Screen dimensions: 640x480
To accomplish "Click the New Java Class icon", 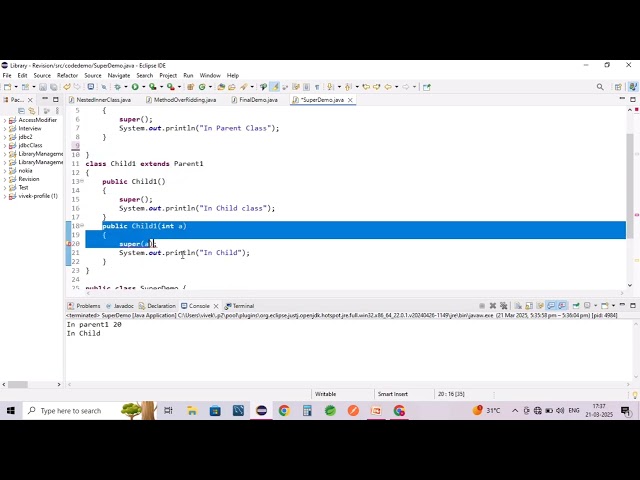I will pos(202,87).
